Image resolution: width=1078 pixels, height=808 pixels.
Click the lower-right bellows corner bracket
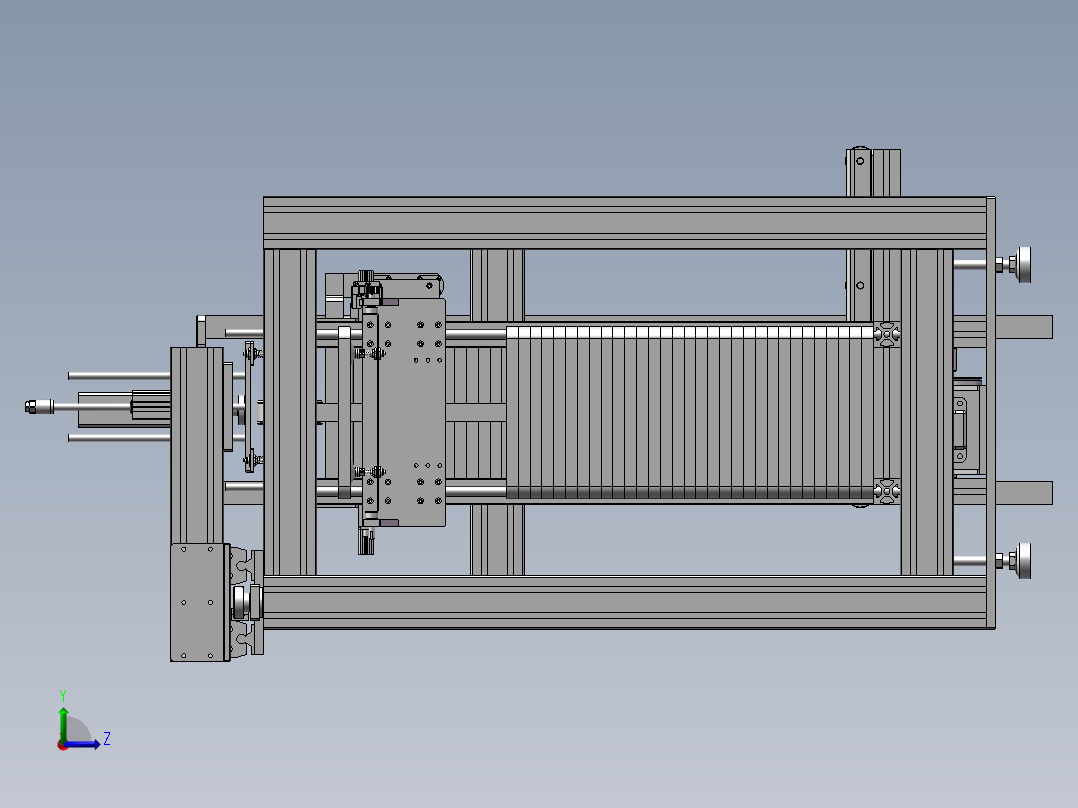click(x=887, y=492)
